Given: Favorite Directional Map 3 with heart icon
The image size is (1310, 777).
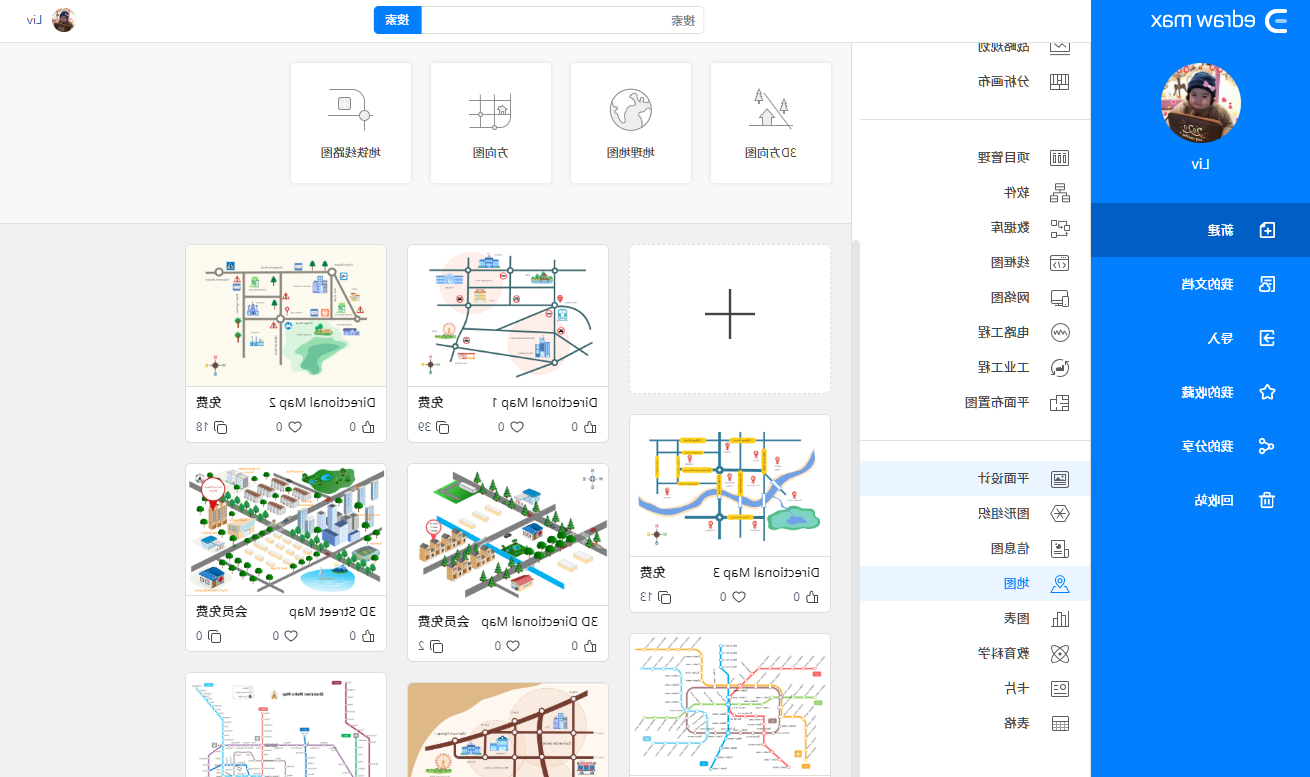Looking at the screenshot, I should (x=739, y=597).
